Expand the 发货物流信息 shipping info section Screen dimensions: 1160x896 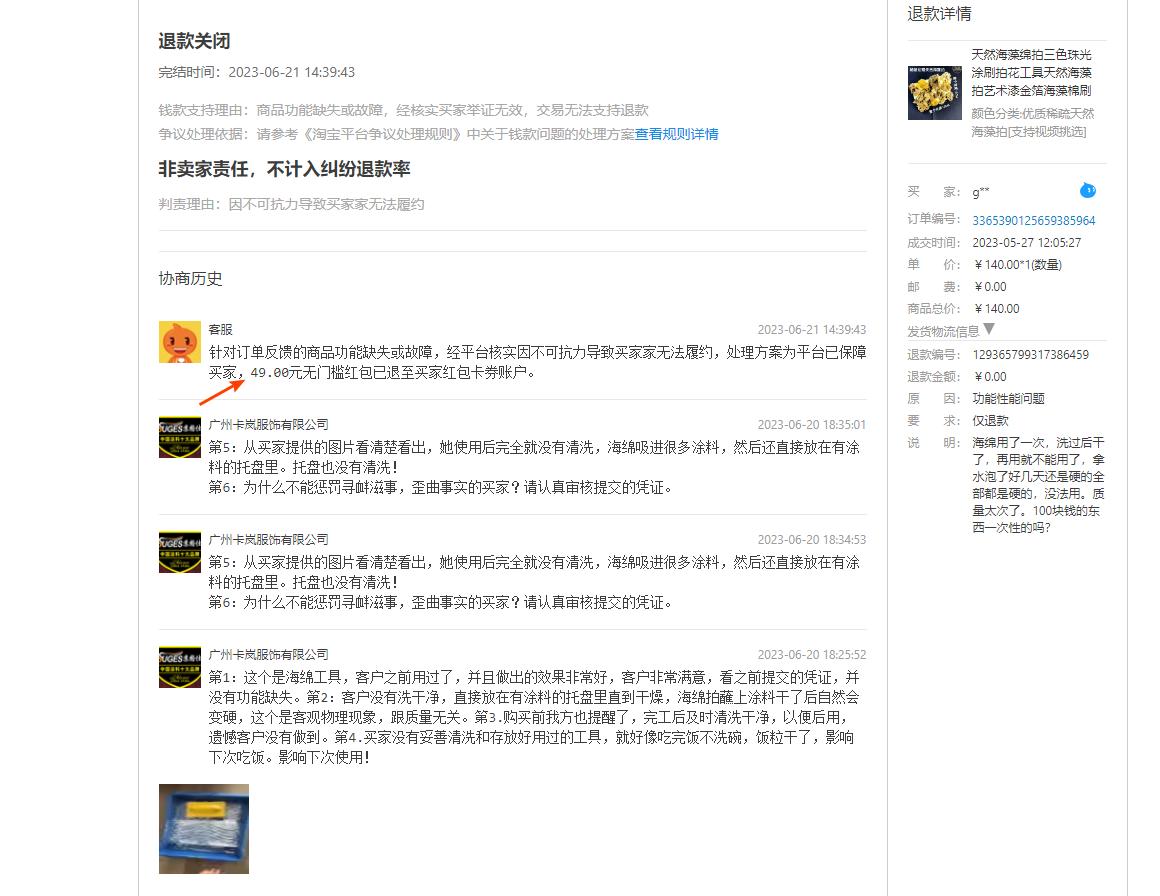[945, 331]
